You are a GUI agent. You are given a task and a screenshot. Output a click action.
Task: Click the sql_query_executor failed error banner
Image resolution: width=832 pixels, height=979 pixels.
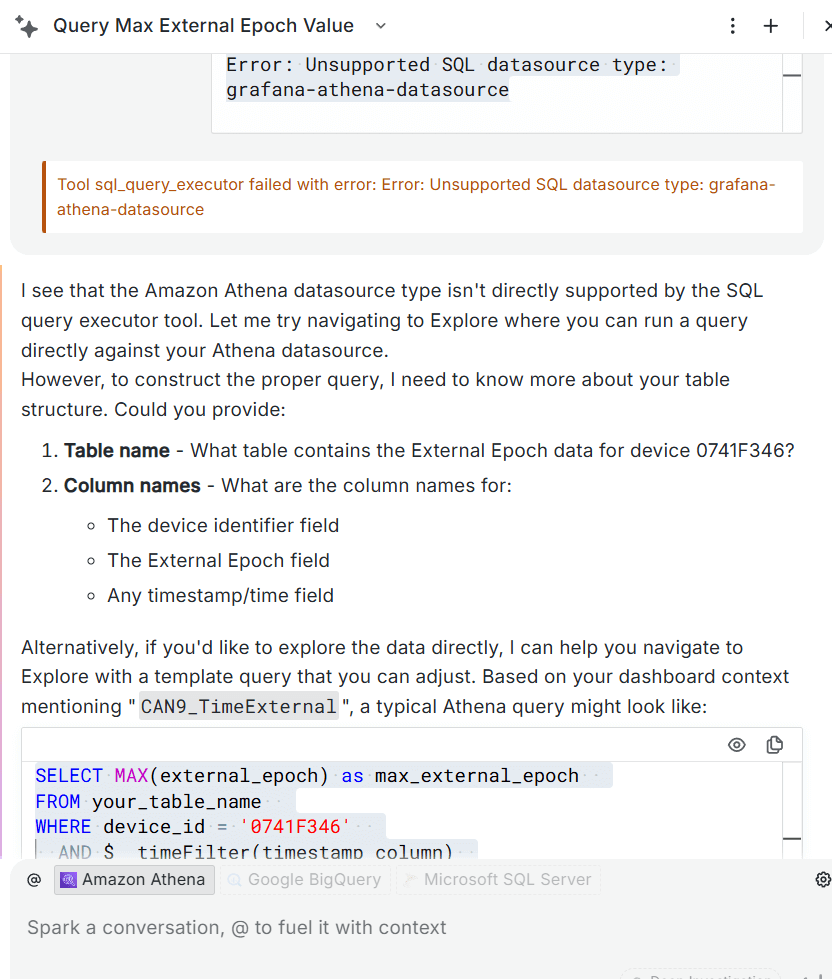(420, 197)
